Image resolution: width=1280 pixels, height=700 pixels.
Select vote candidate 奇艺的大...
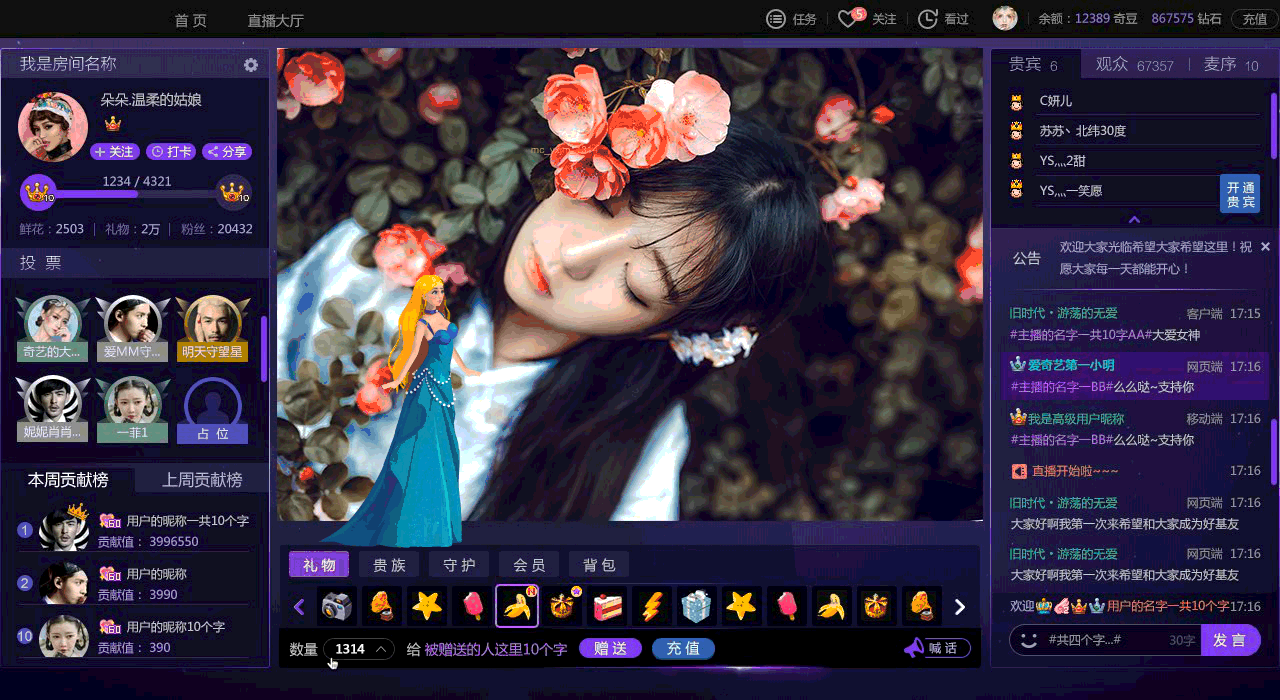[53, 328]
